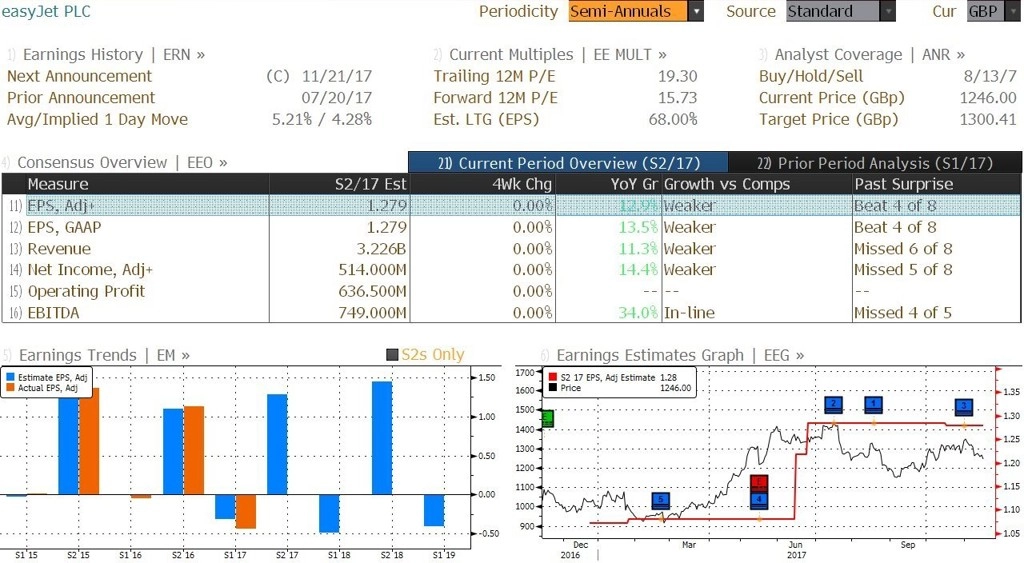Click the red E earnings marker on graph
This screenshot has height=563, width=1024.
(x=759, y=483)
